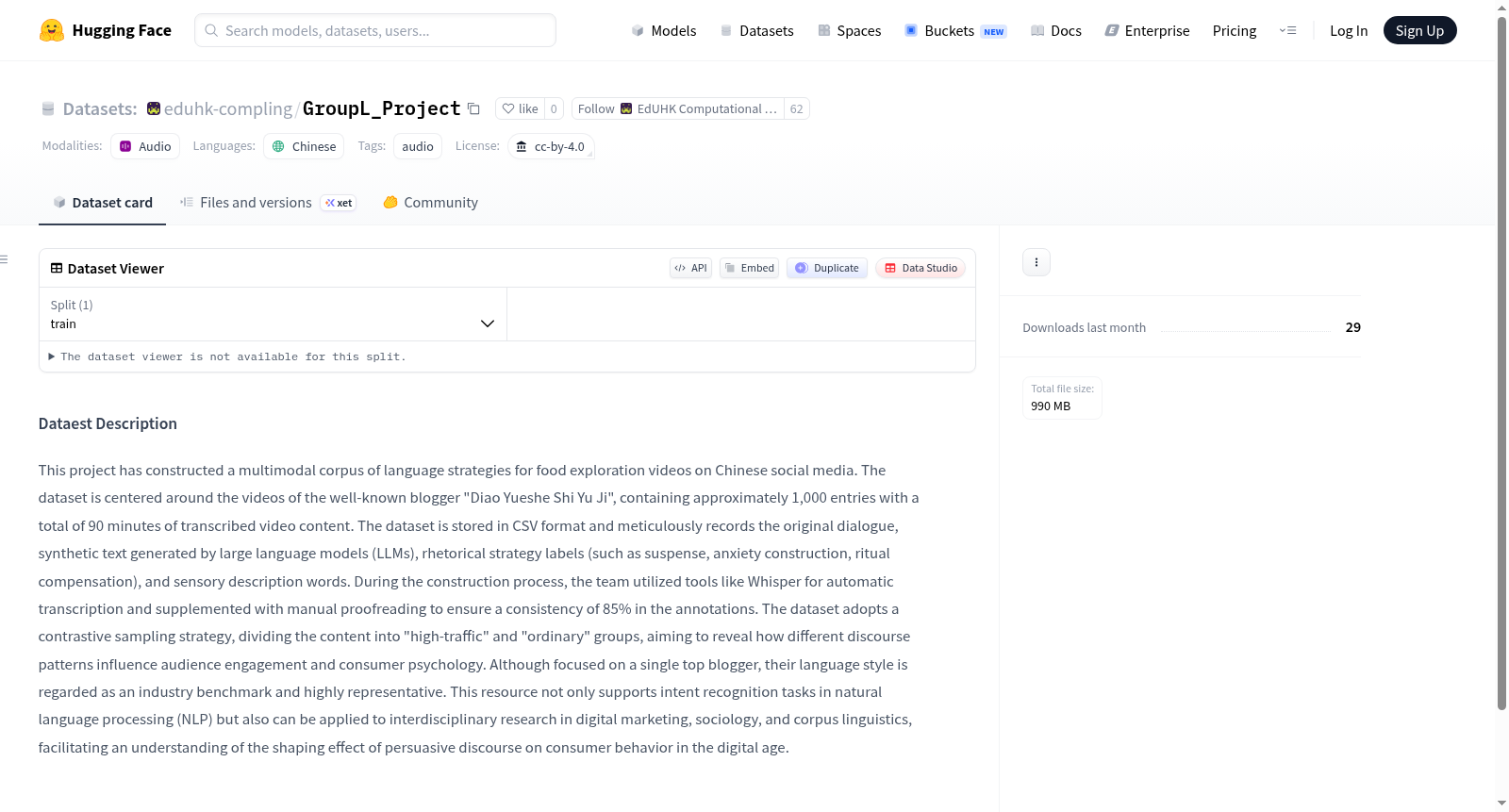Click the audio tag chip
The image size is (1509, 812).
pos(418,146)
